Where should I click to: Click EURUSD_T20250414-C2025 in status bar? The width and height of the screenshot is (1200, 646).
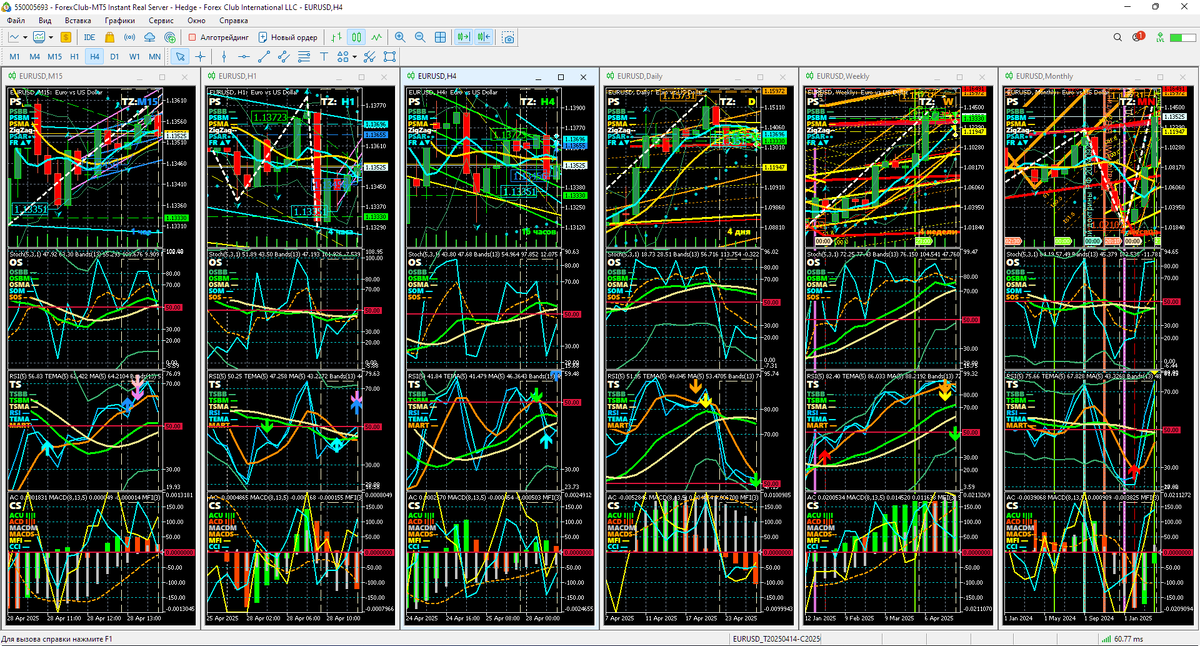tap(777, 639)
